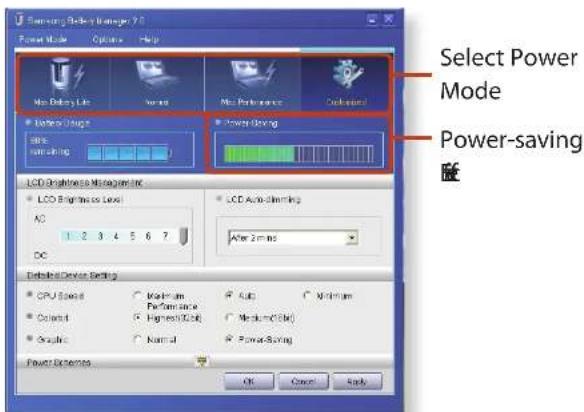Set LCD brightness level to 7
The height and width of the screenshot is (412, 584).
165,236
